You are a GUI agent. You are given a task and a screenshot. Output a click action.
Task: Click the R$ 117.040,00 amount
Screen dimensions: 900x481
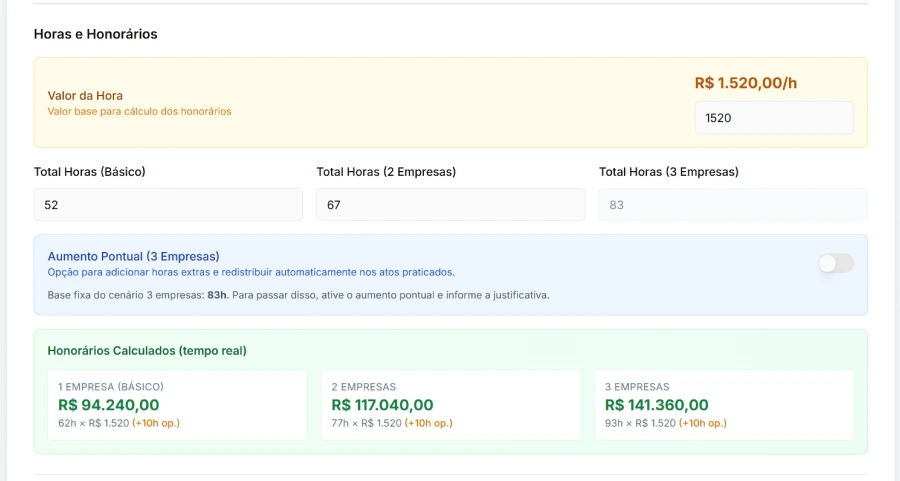coord(382,405)
